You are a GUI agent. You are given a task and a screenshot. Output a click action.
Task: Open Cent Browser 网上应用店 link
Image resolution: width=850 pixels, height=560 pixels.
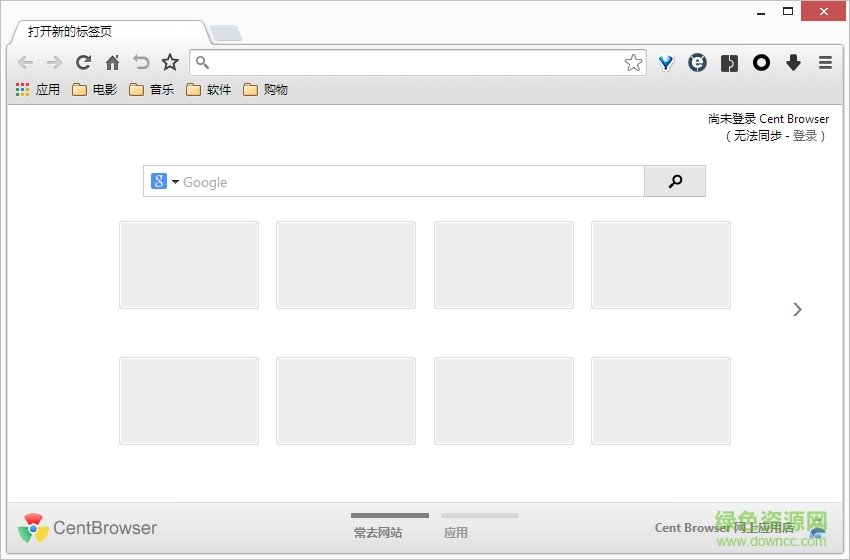[x=724, y=527]
